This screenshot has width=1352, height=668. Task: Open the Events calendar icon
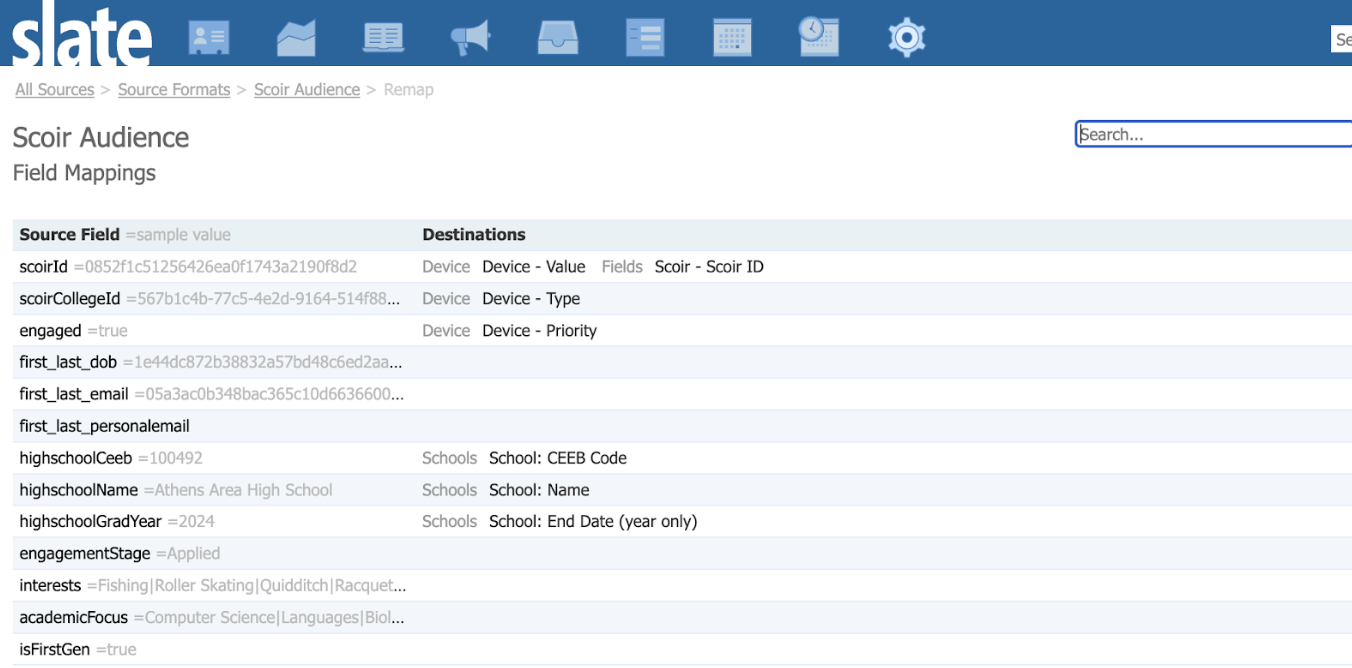point(732,38)
